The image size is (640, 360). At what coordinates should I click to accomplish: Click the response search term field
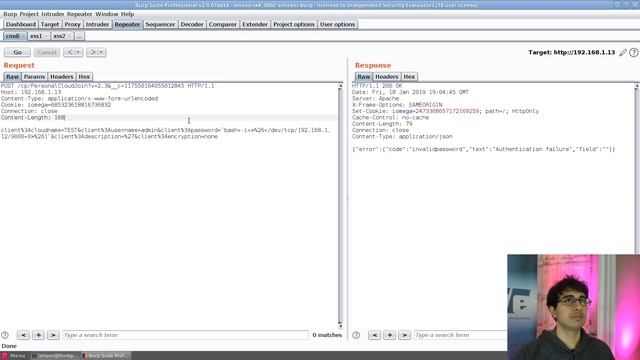point(460,335)
